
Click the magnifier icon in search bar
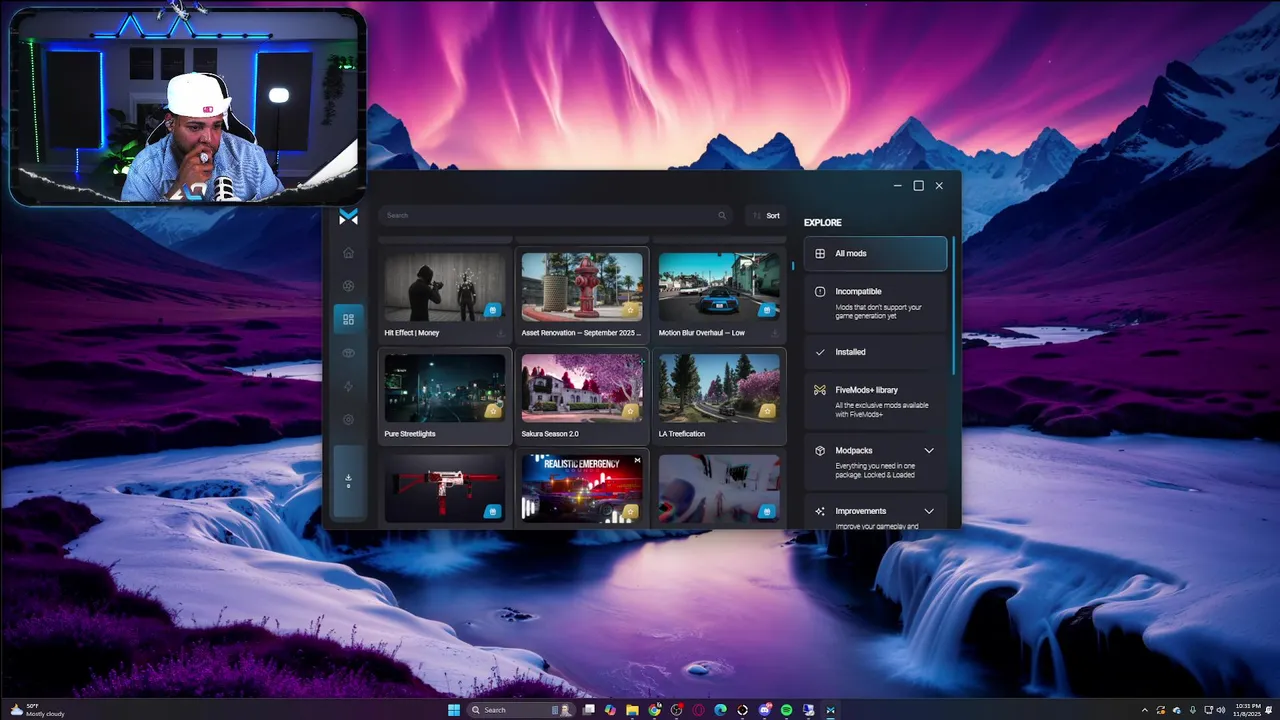pyautogui.click(x=722, y=215)
